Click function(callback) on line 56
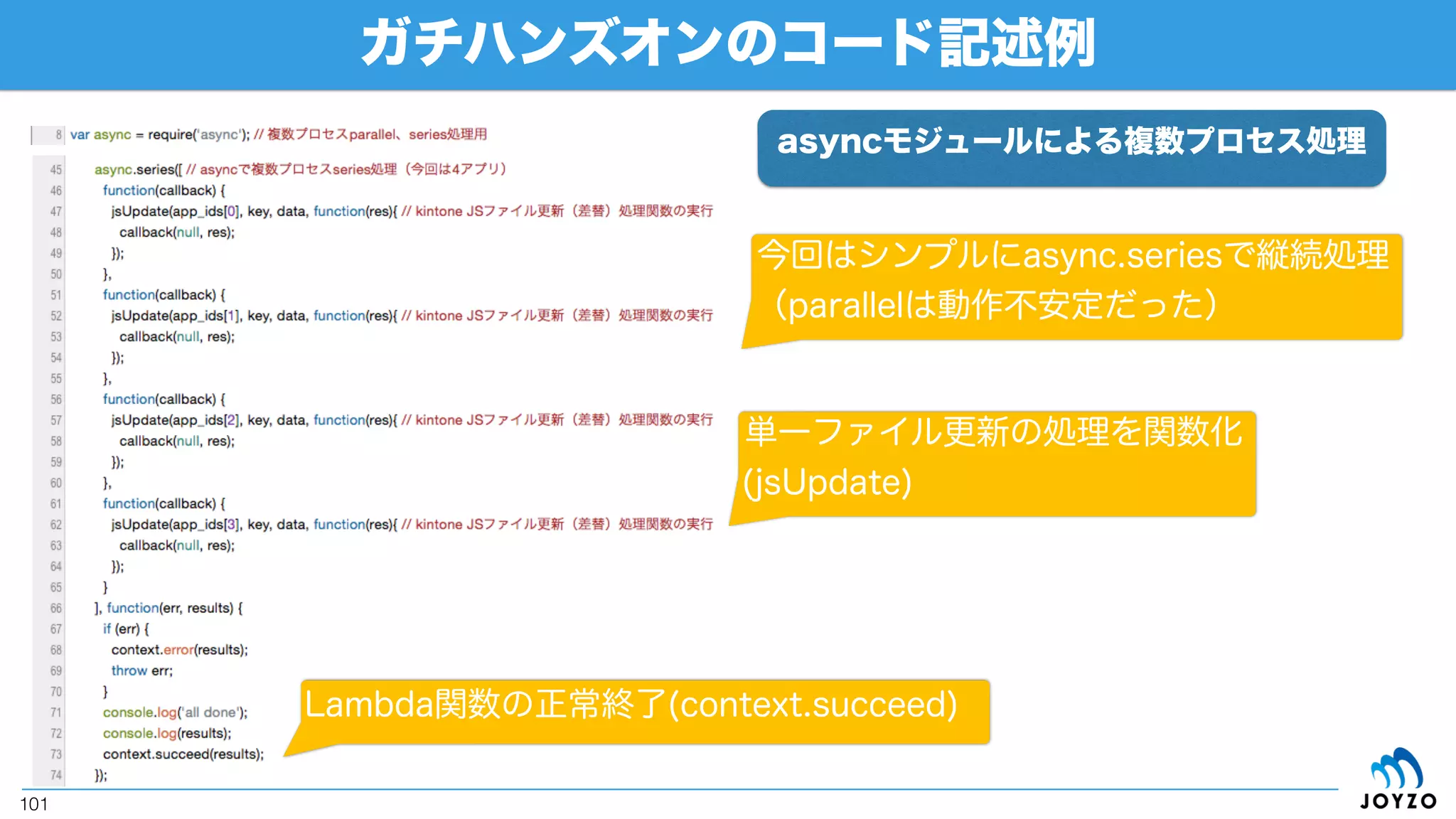This screenshot has width=1456, height=819. tap(164, 400)
